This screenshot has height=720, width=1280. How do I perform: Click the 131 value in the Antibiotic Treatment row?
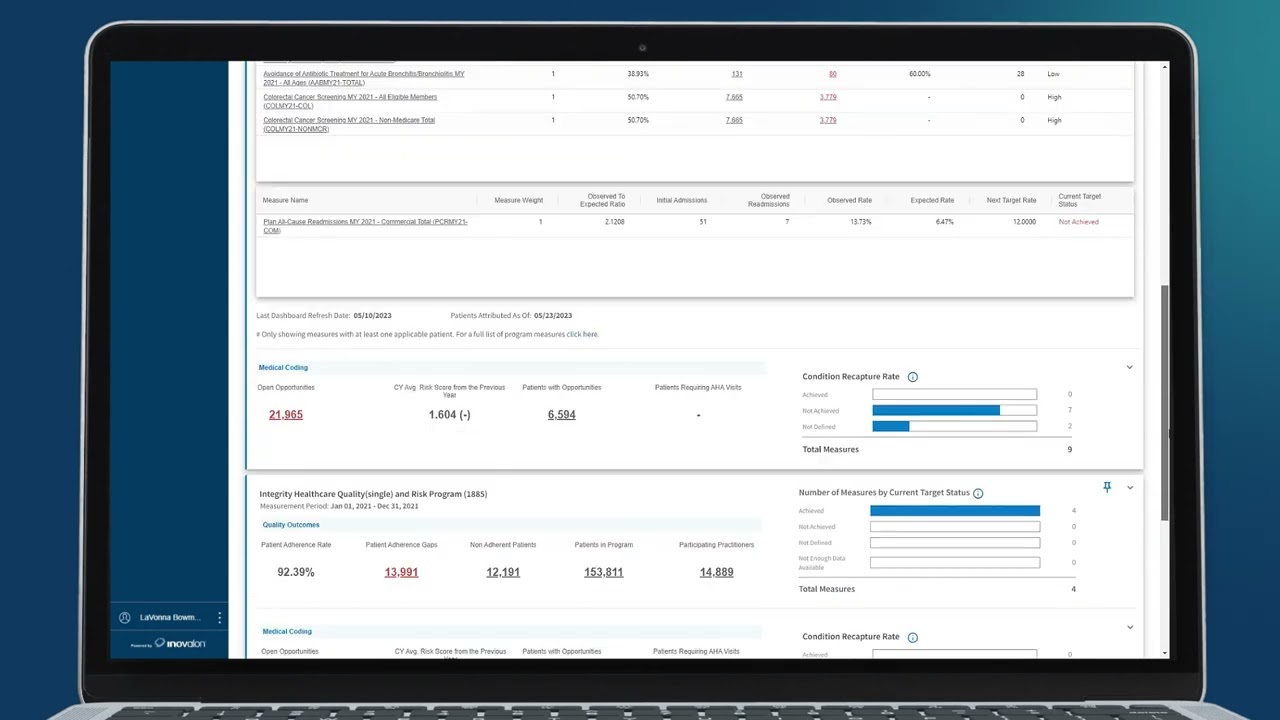tap(737, 74)
